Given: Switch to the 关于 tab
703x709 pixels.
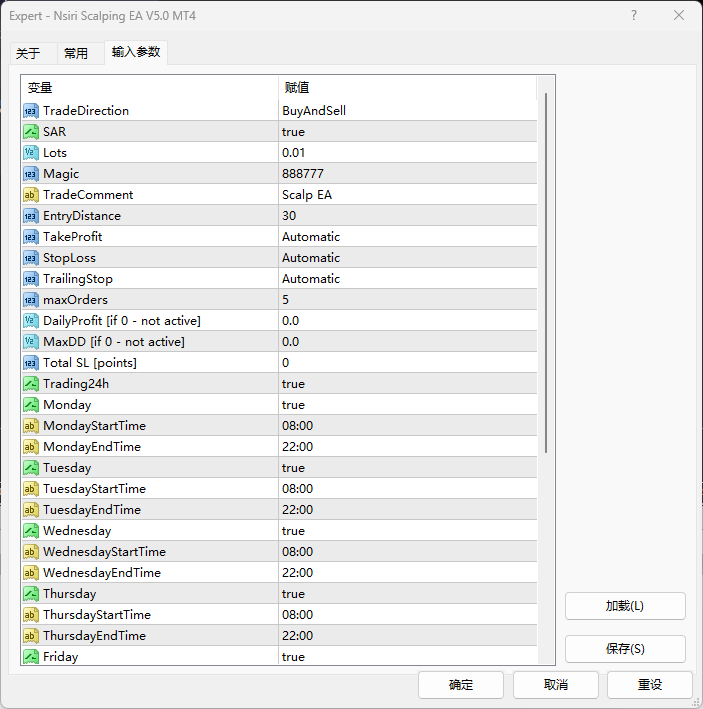Looking at the screenshot, I should click(28, 53).
